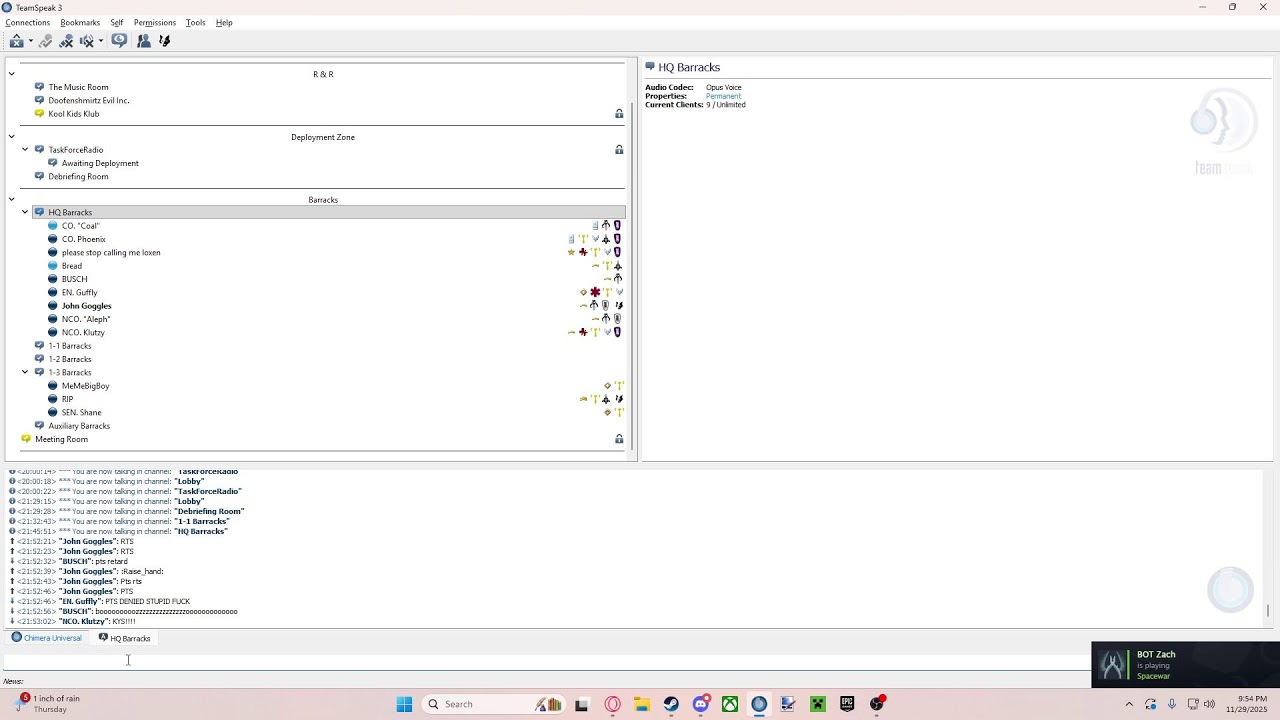The image size is (1280, 720).
Task: Click the eye speech-bubble subscribe toolbar icon
Action: pos(119,41)
